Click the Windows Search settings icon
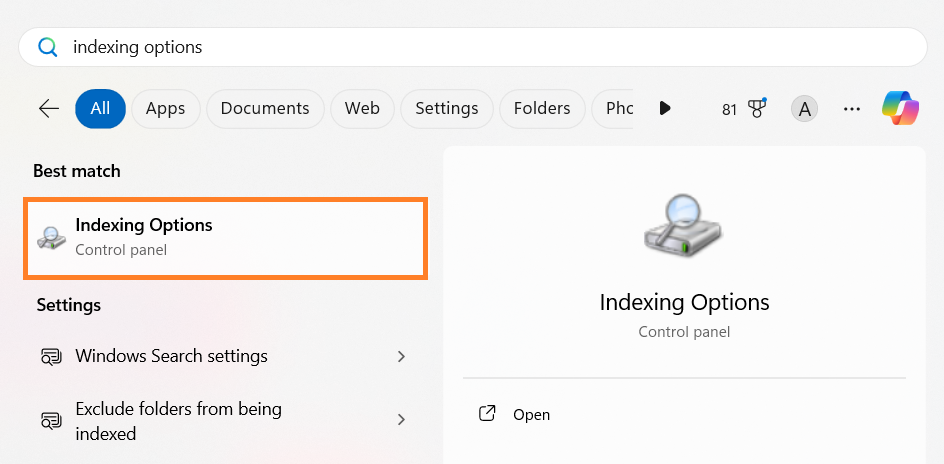944x464 pixels. 51,356
